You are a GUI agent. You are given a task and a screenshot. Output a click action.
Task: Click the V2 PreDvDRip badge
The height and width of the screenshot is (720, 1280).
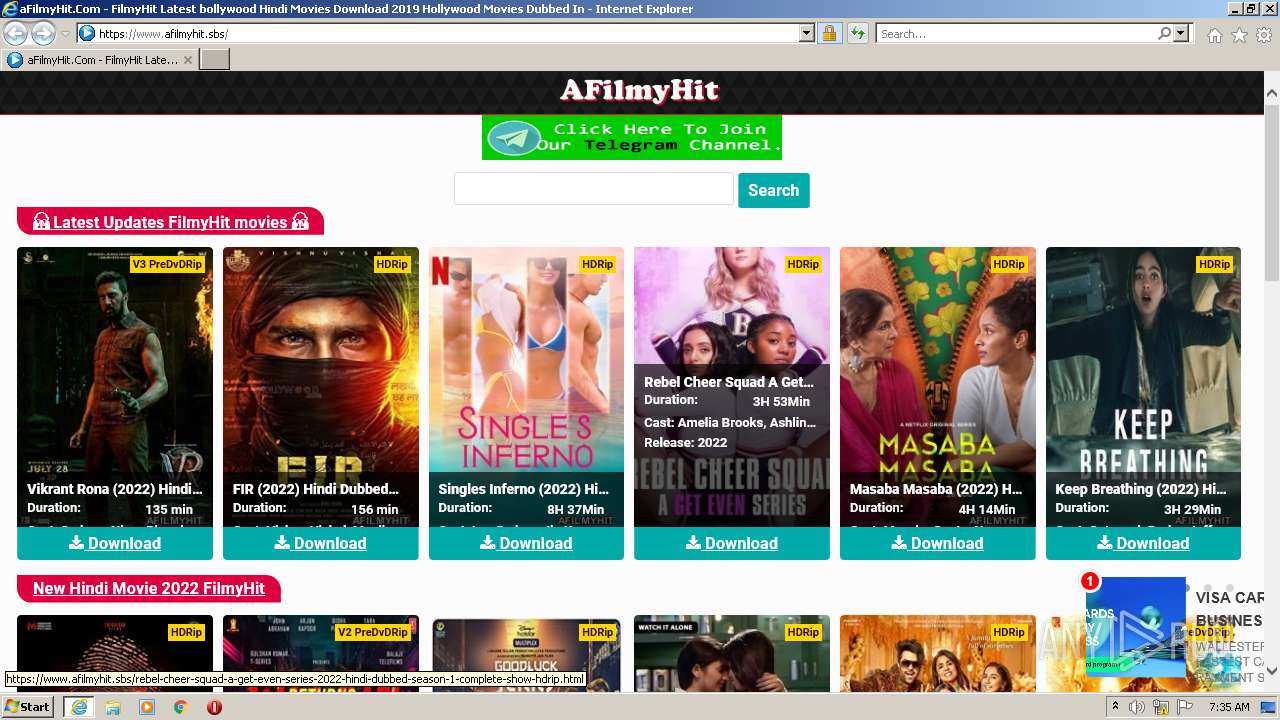pyautogui.click(x=372, y=632)
